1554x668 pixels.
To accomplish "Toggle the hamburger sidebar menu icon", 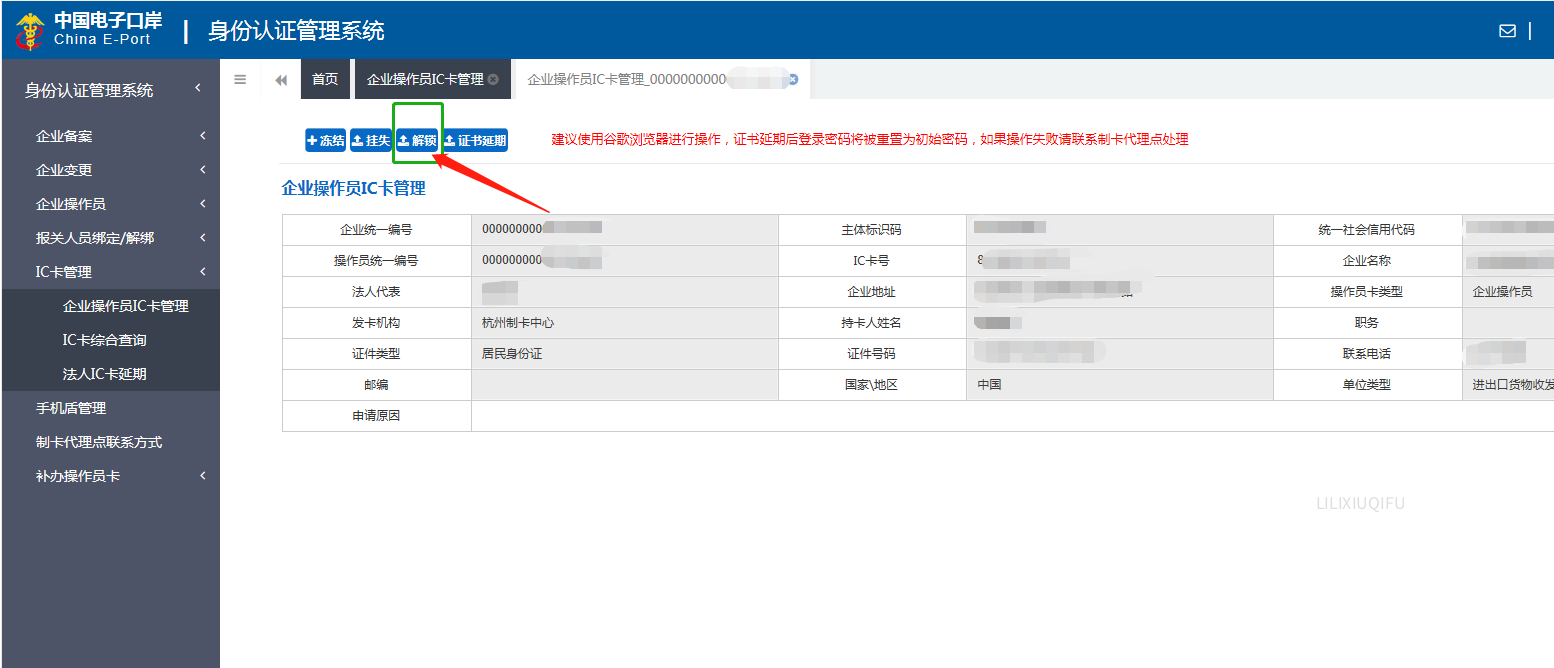I will [x=240, y=79].
